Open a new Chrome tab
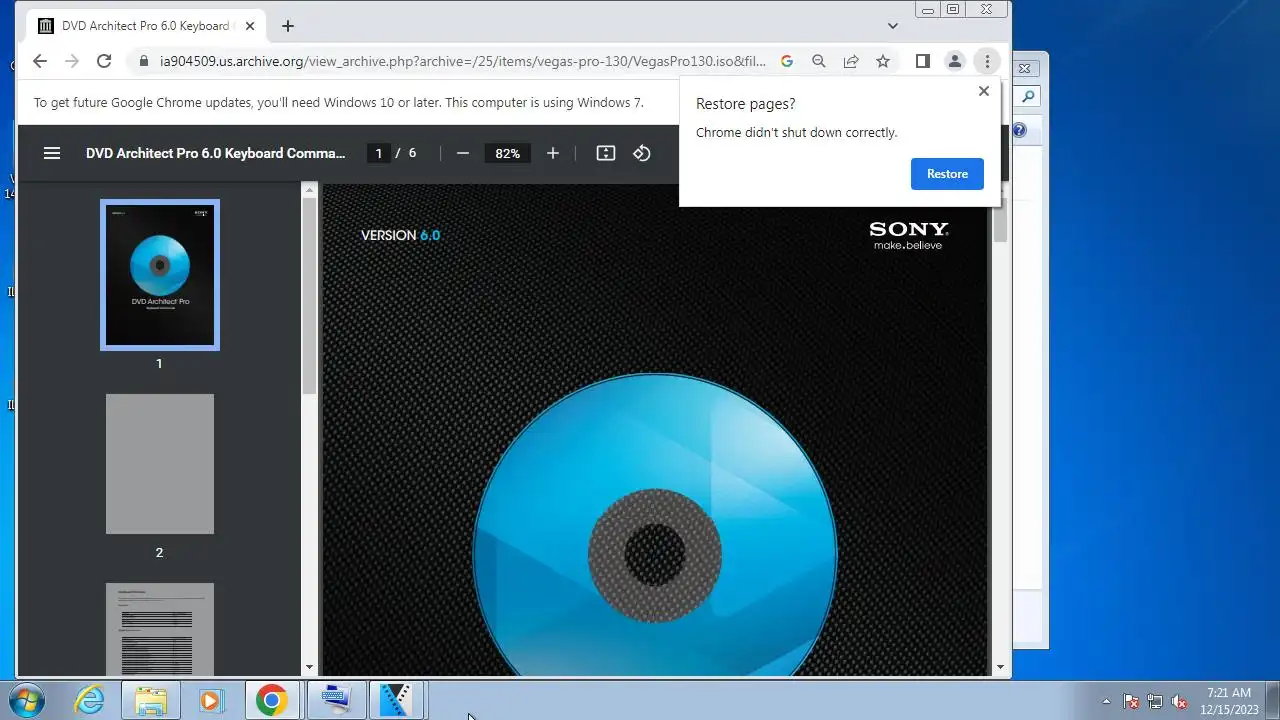 (x=288, y=26)
